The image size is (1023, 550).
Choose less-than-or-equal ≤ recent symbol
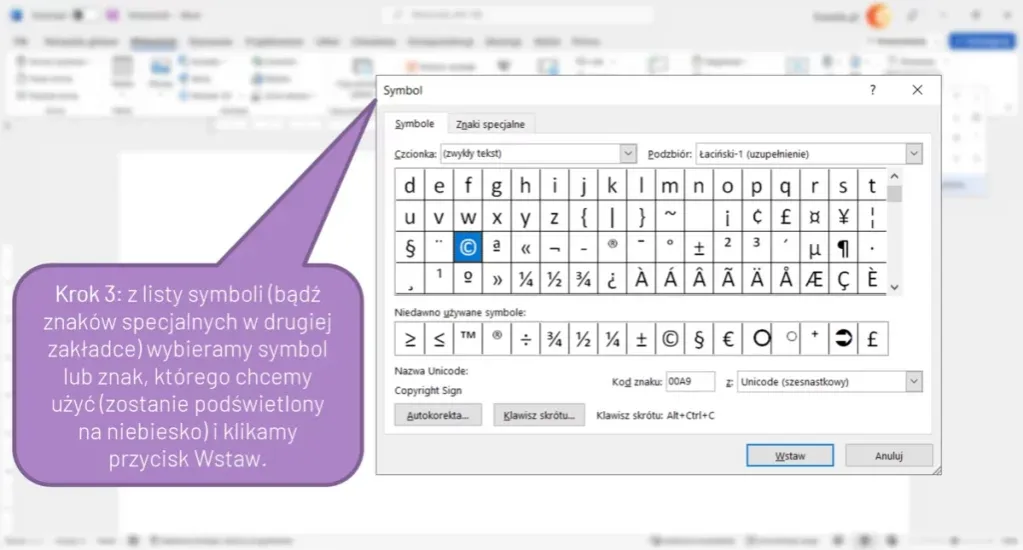438,339
